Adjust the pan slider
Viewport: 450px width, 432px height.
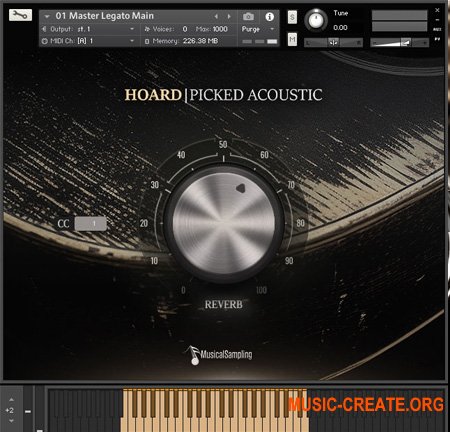333,42
